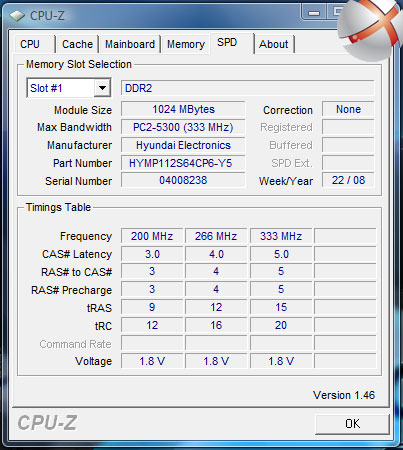Image resolution: width=403 pixels, height=450 pixels.
Task: Click the tRC value 16
Action: tap(216, 325)
